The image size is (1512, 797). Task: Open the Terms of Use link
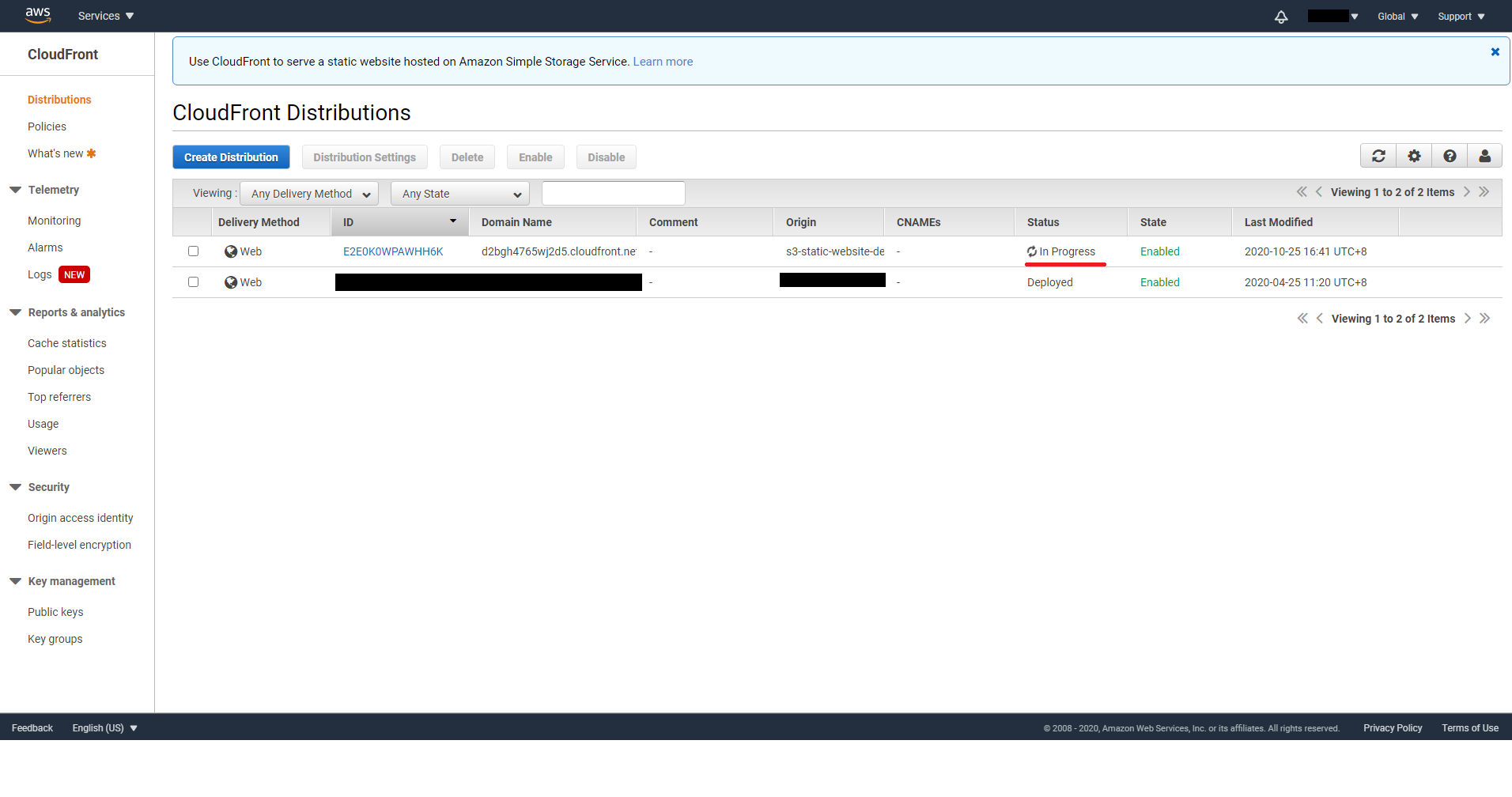pyautogui.click(x=1470, y=728)
